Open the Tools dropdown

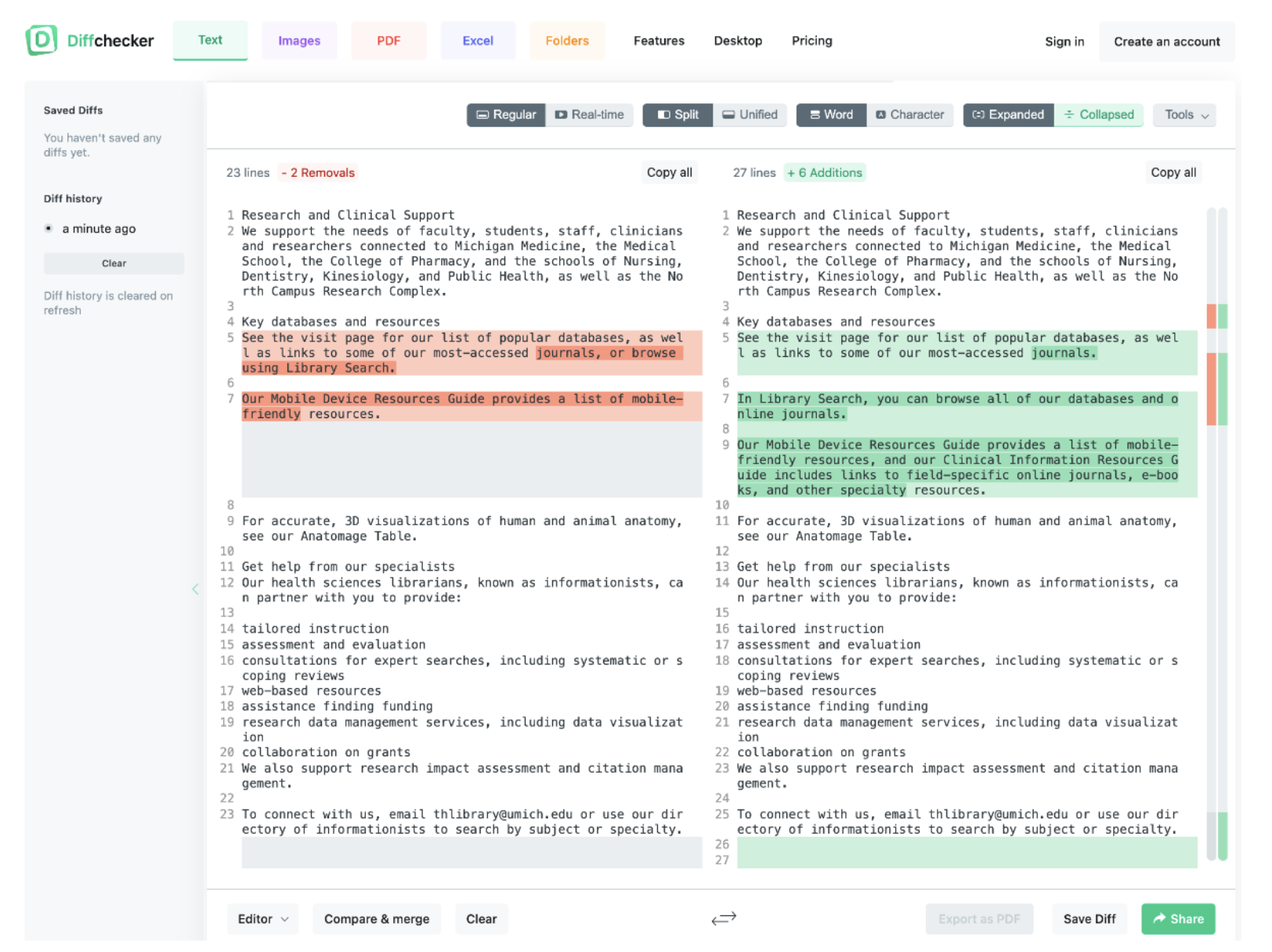pyautogui.click(x=1183, y=115)
